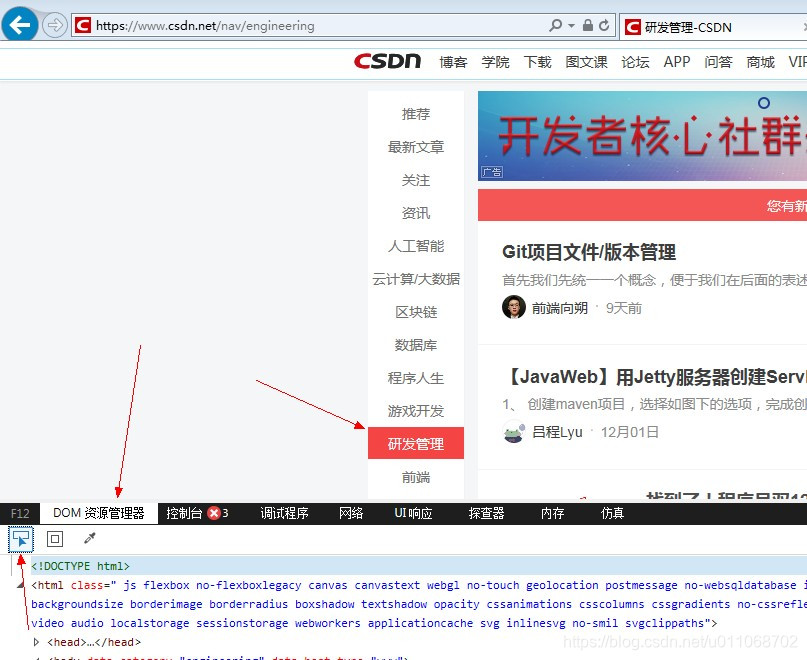Expand the head node in DOM tree
Viewport: 807px width, 660px height.
[36, 642]
